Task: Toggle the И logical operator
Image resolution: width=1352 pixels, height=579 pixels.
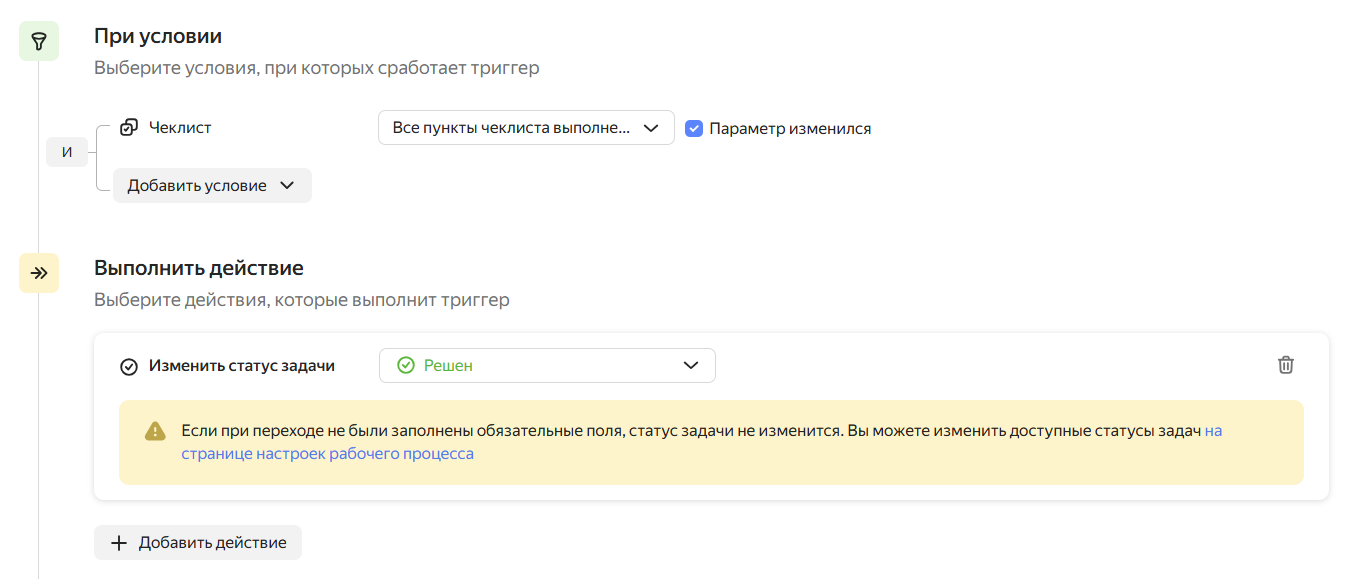Action: pyautogui.click(x=67, y=153)
